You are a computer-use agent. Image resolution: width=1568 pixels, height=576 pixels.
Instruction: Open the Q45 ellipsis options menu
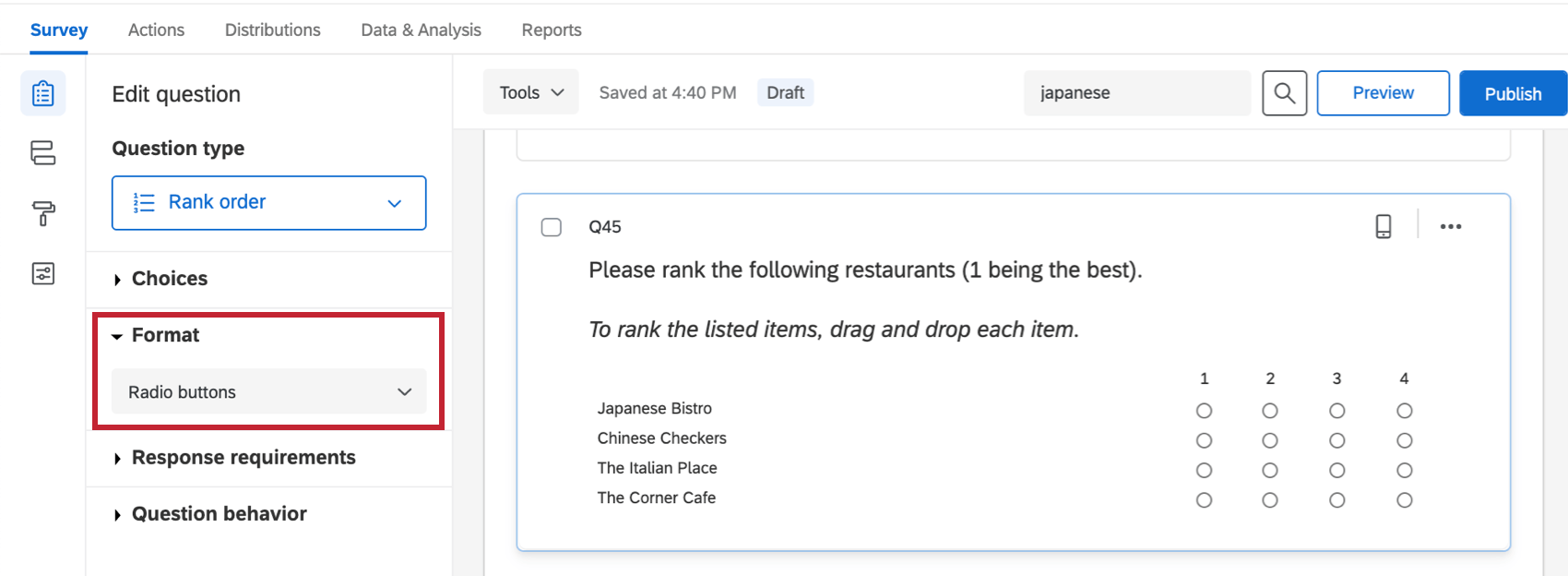[1452, 225]
